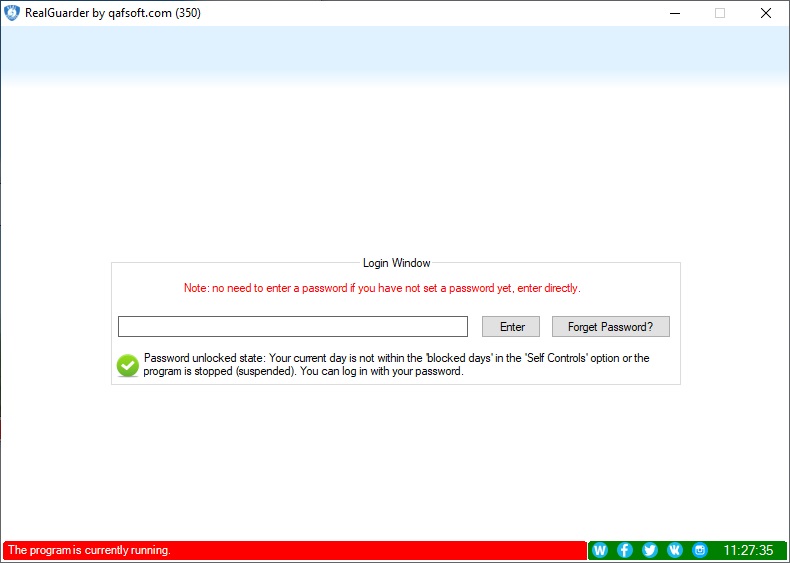Click the 'Password unlocked state' message text
This screenshot has height=563, width=790.
point(396,365)
